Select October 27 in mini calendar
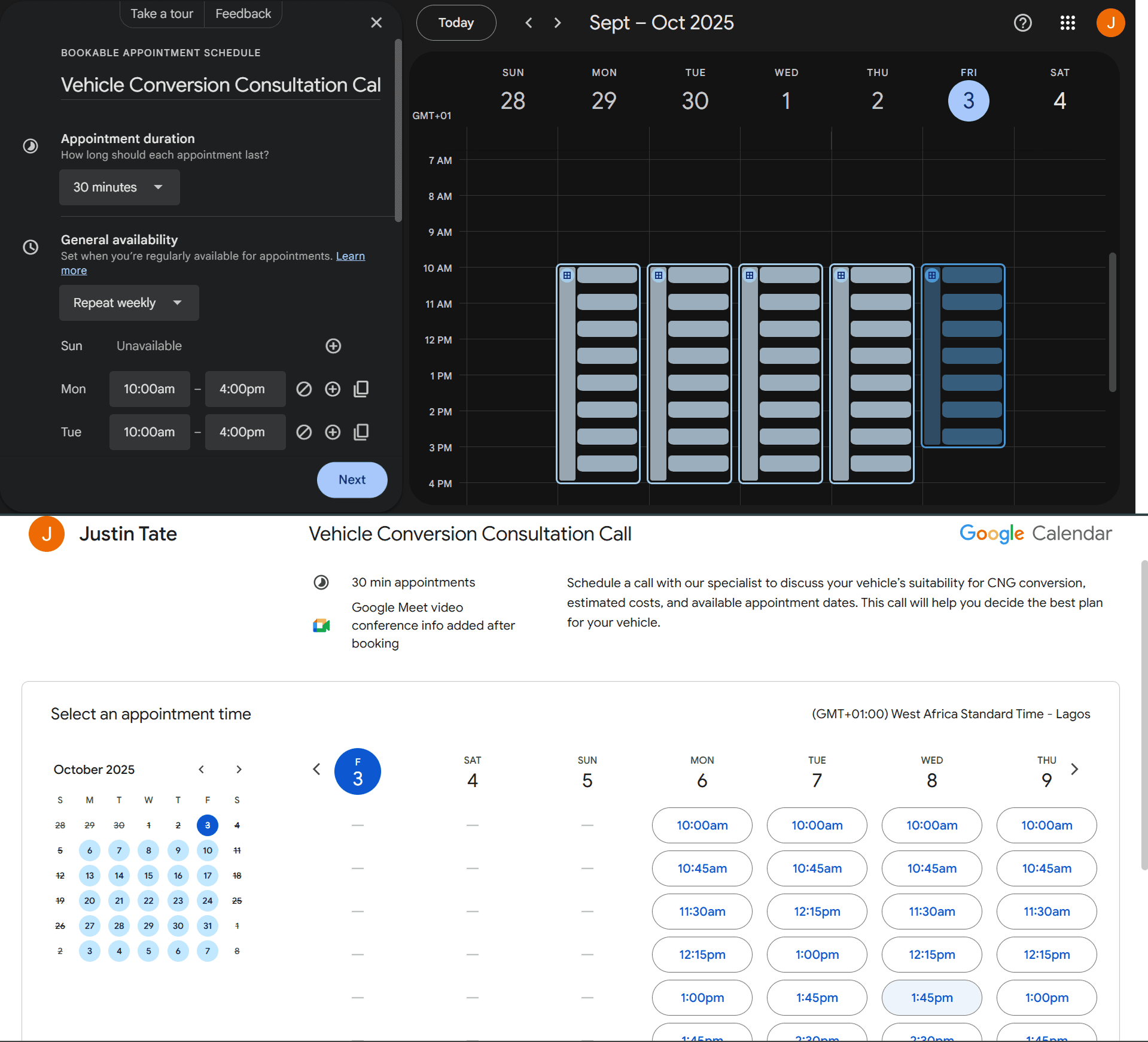Image resolution: width=1148 pixels, height=1042 pixels. pyautogui.click(x=90, y=926)
